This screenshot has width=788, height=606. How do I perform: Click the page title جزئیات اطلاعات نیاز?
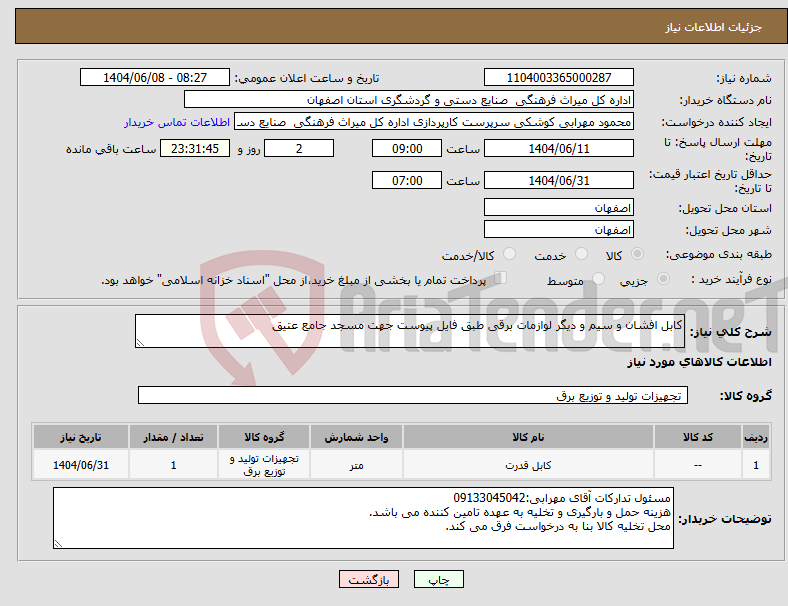click(x=713, y=27)
